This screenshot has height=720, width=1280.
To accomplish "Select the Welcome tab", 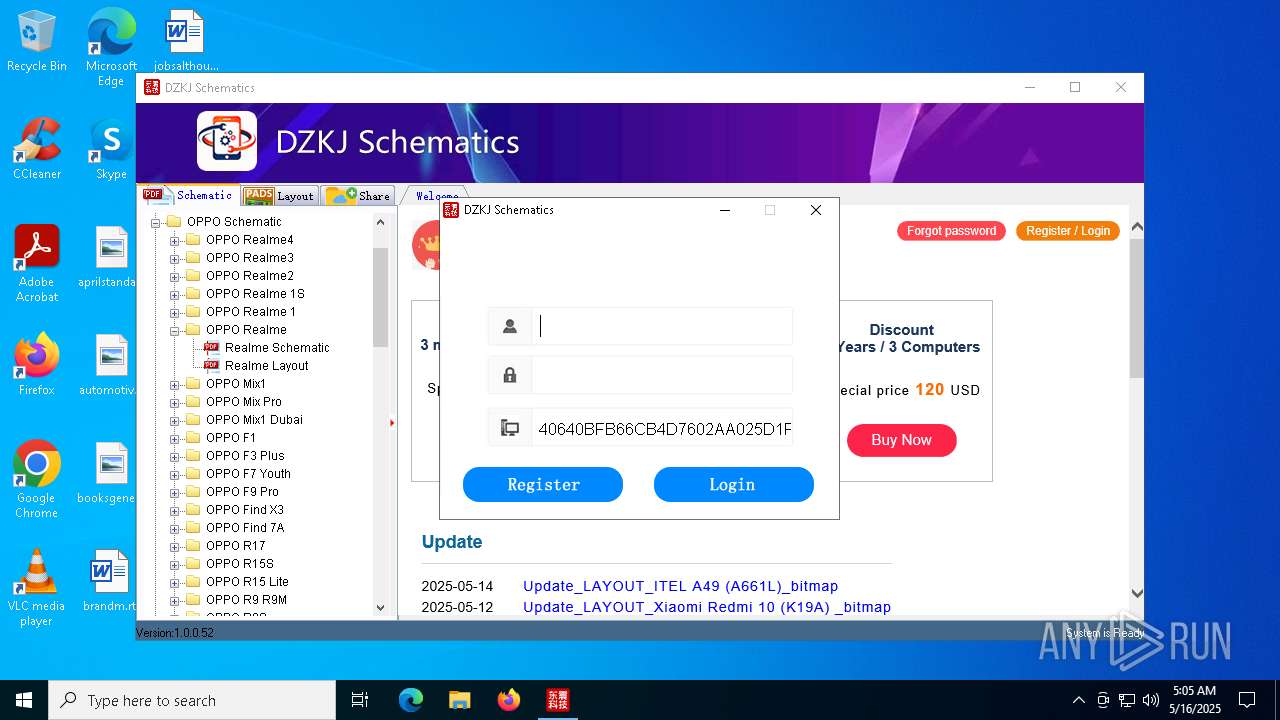I will tap(437, 196).
